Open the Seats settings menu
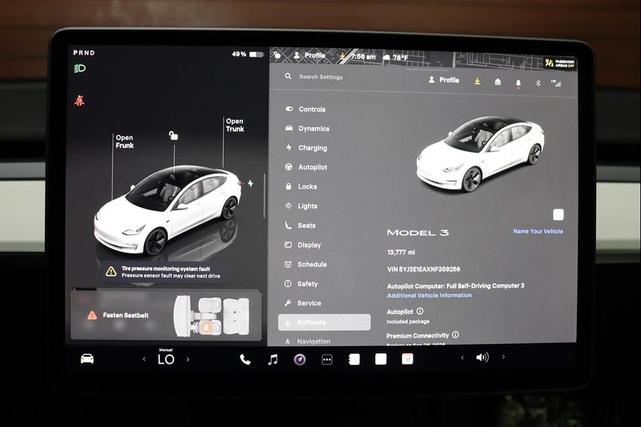This screenshot has width=641, height=427. coord(300,226)
